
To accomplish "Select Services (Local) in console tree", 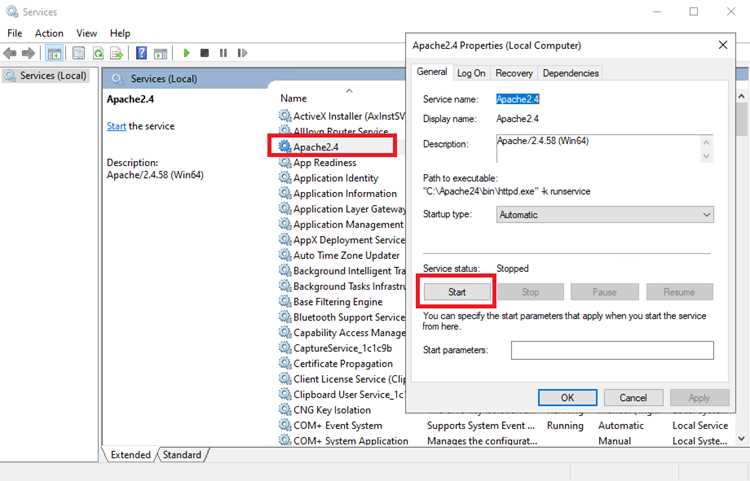I will pyautogui.click(x=46, y=76).
